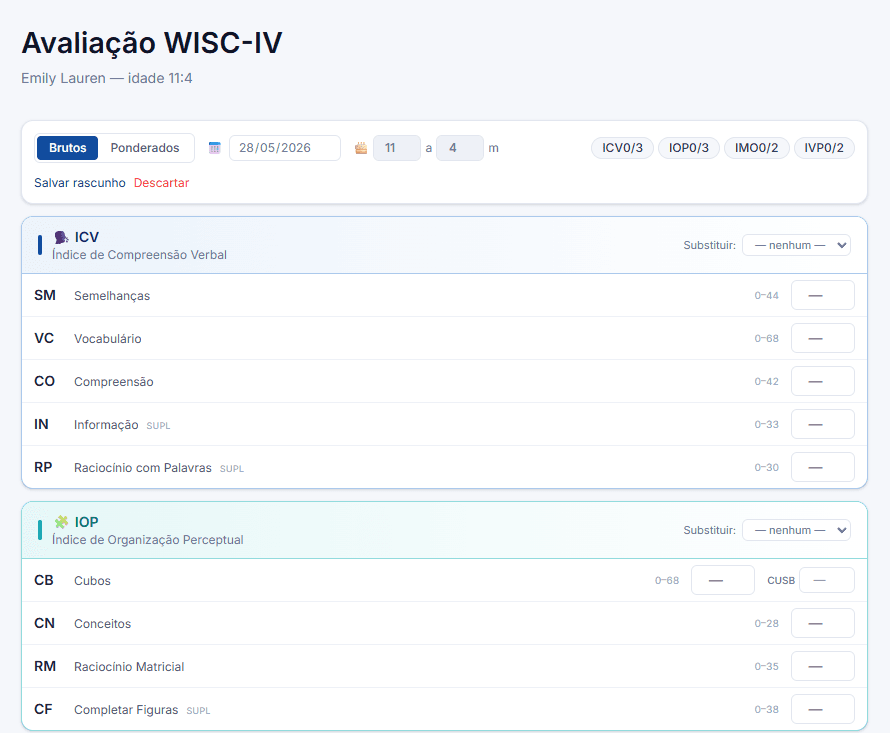Click the calendar icon beside the date
The width and height of the screenshot is (890, 733).
(x=215, y=148)
